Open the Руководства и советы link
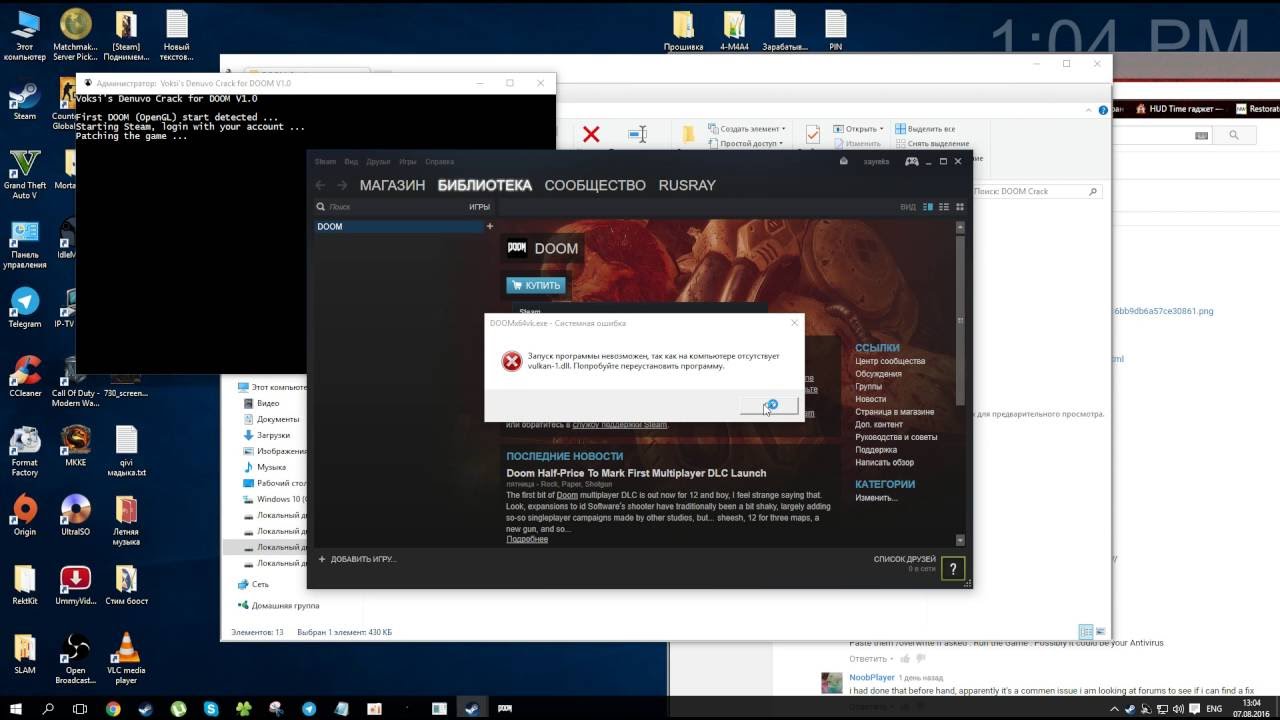 (x=896, y=437)
